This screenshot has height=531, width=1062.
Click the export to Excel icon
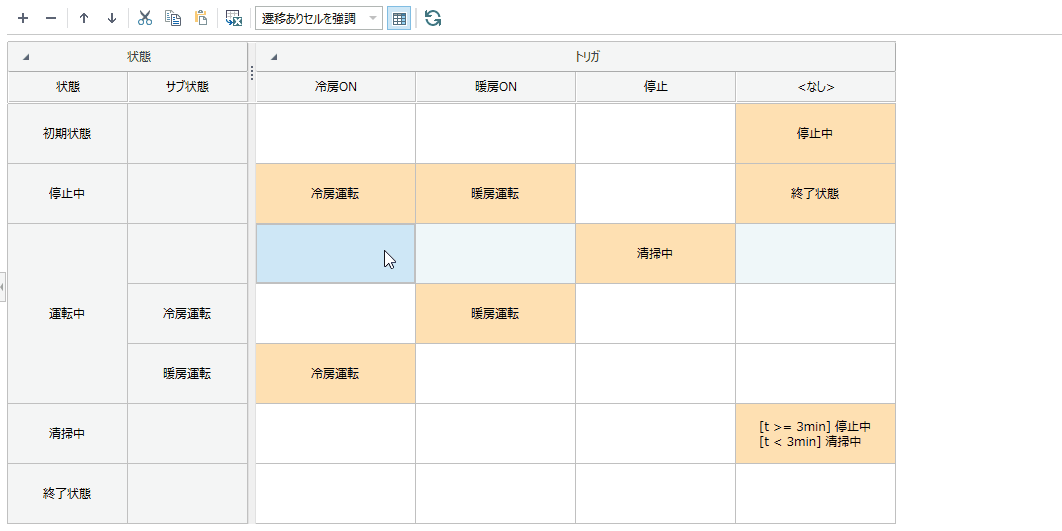coord(234,18)
